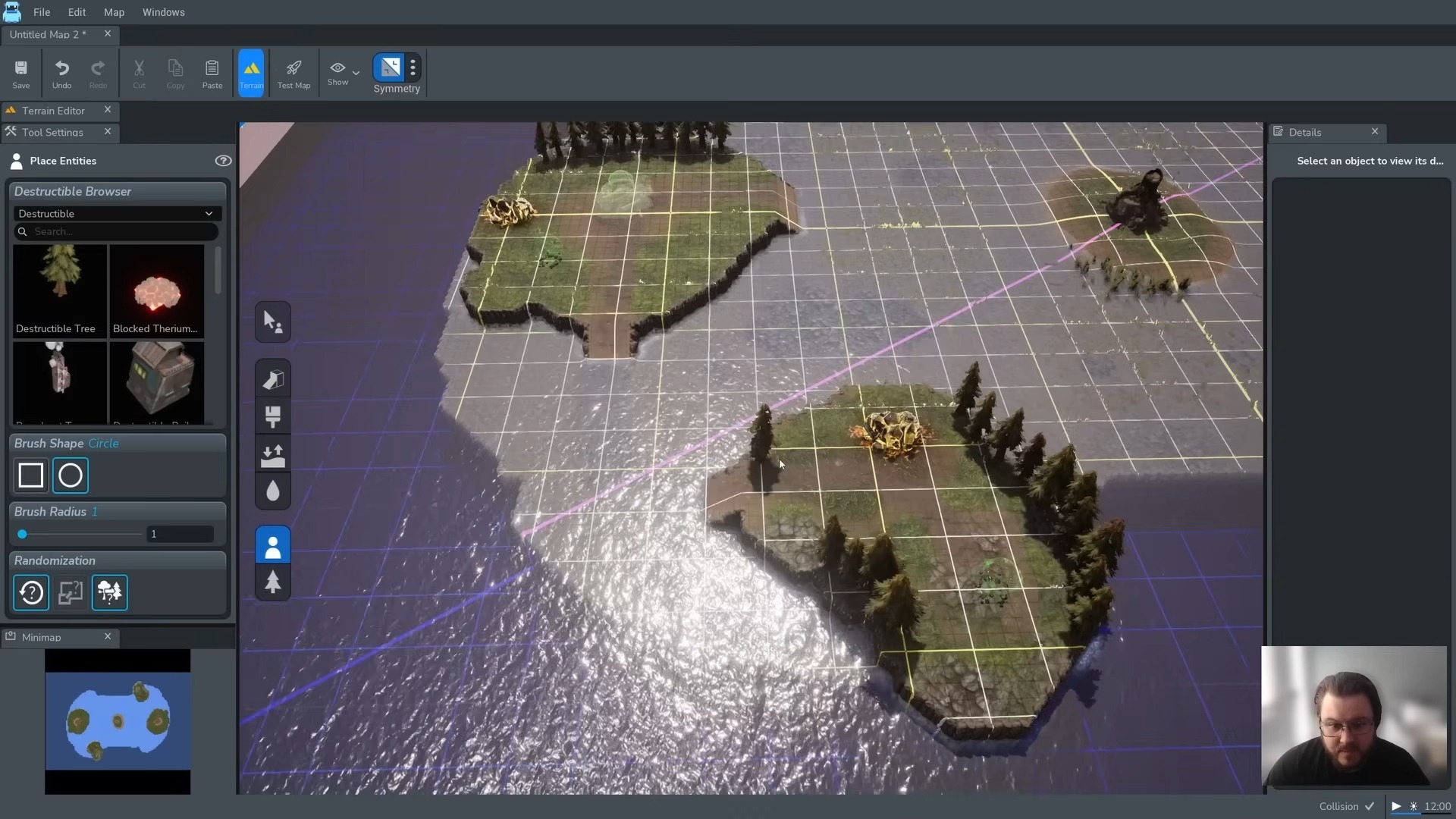Select the paint brush texture tool

pyautogui.click(x=273, y=416)
